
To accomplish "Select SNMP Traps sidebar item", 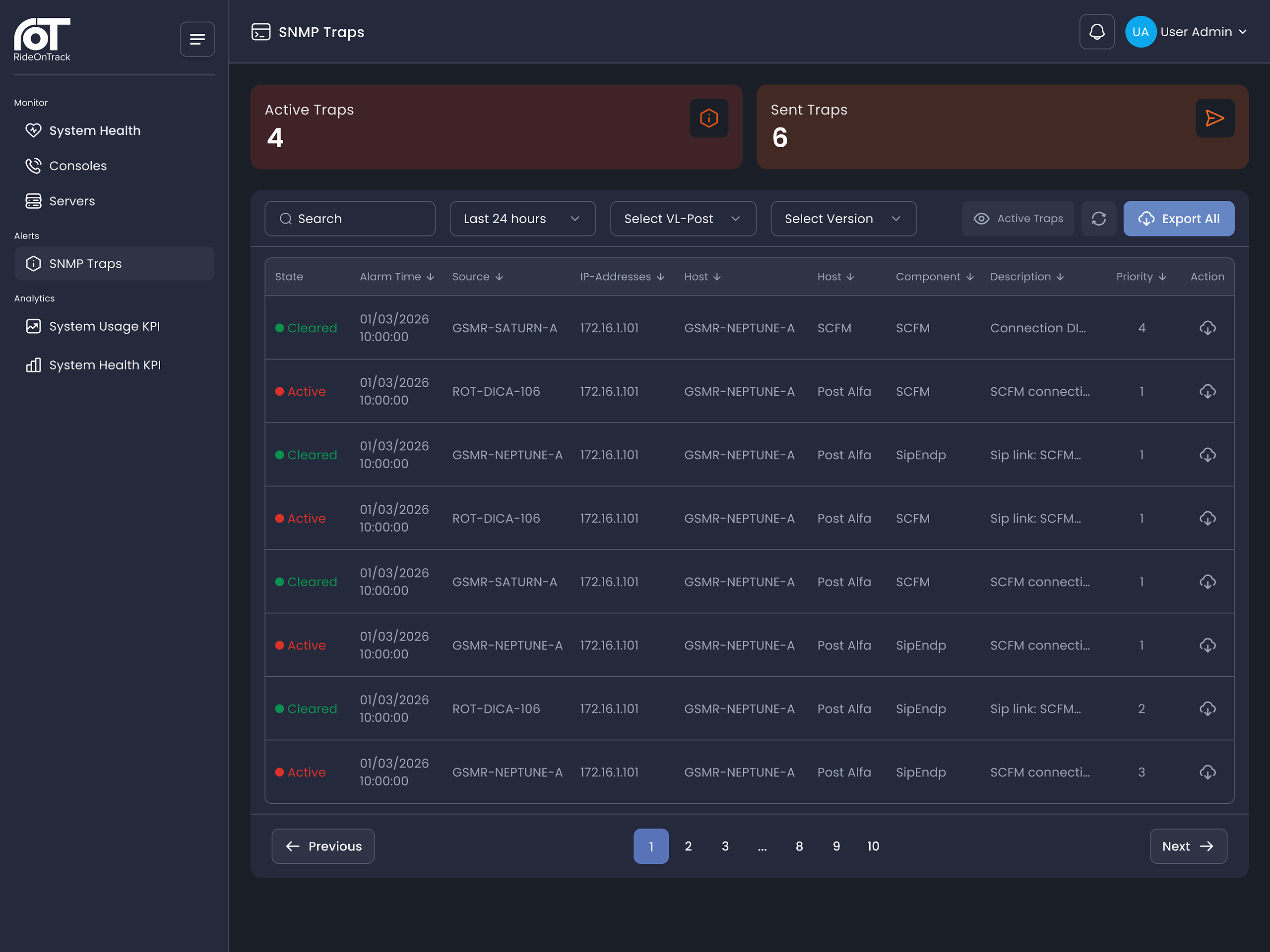I will [x=114, y=263].
